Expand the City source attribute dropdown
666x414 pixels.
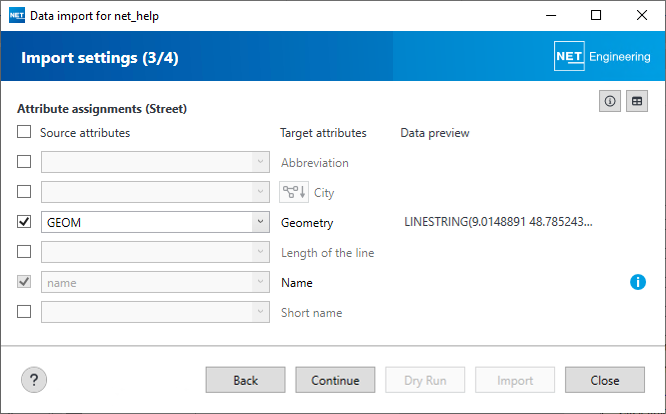click(260, 192)
